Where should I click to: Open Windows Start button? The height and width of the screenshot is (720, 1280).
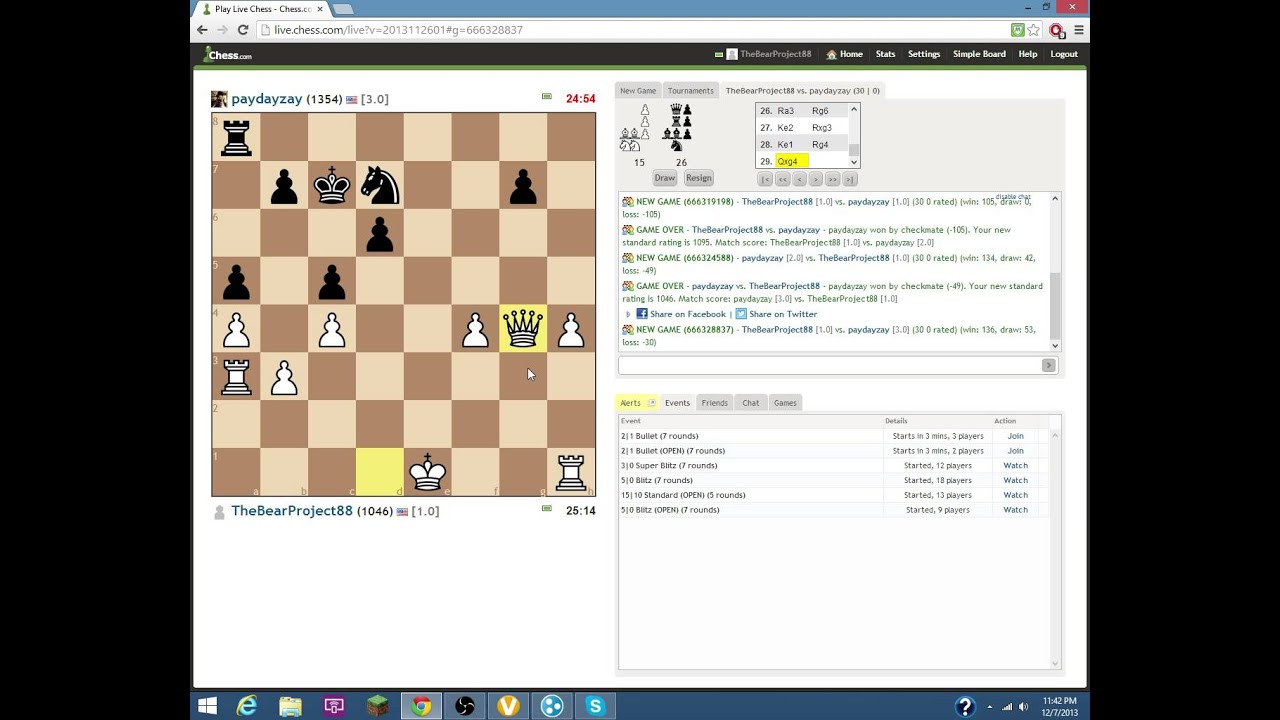pyautogui.click(x=207, y=706)
